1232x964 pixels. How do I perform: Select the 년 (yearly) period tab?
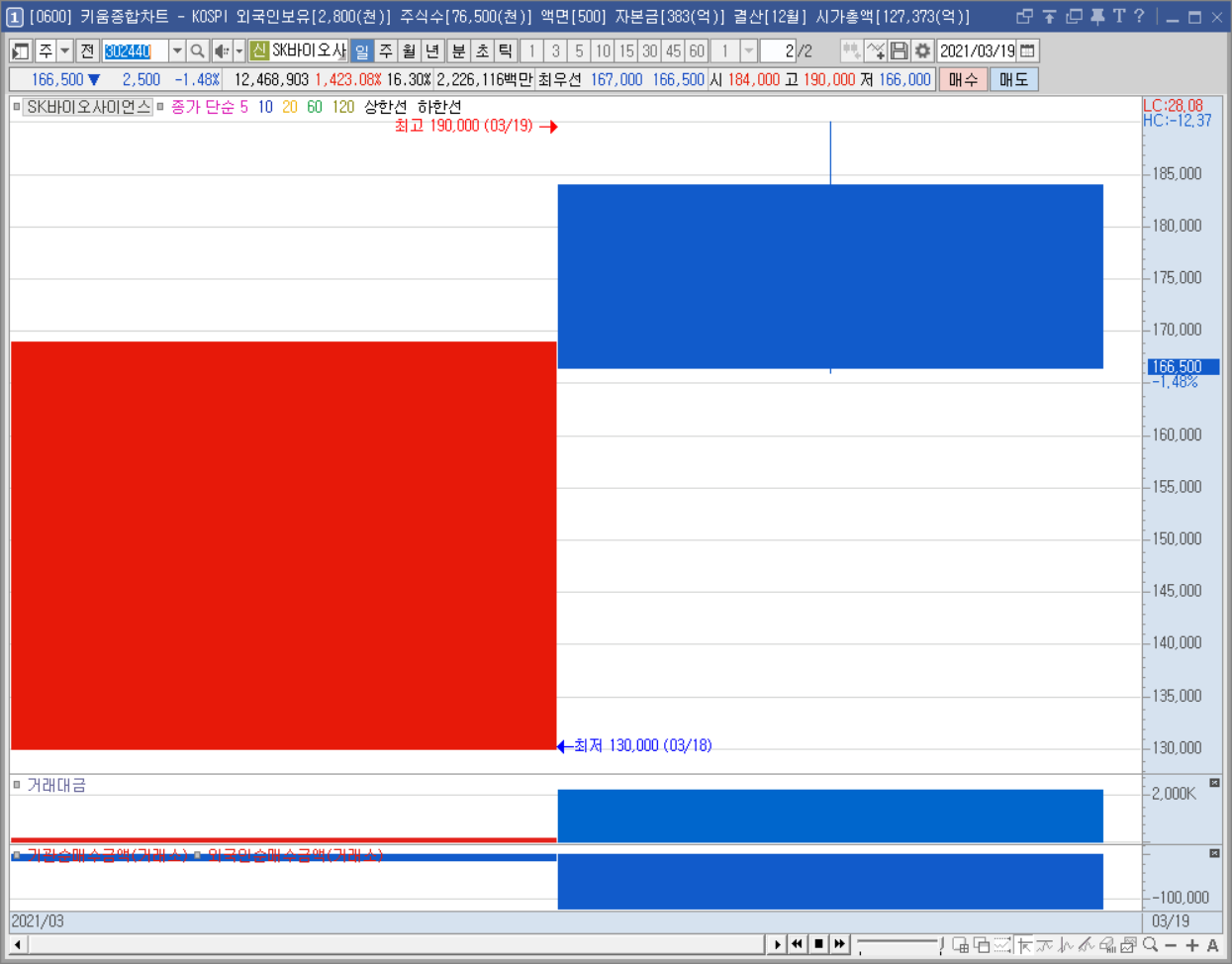click(432, 50)
